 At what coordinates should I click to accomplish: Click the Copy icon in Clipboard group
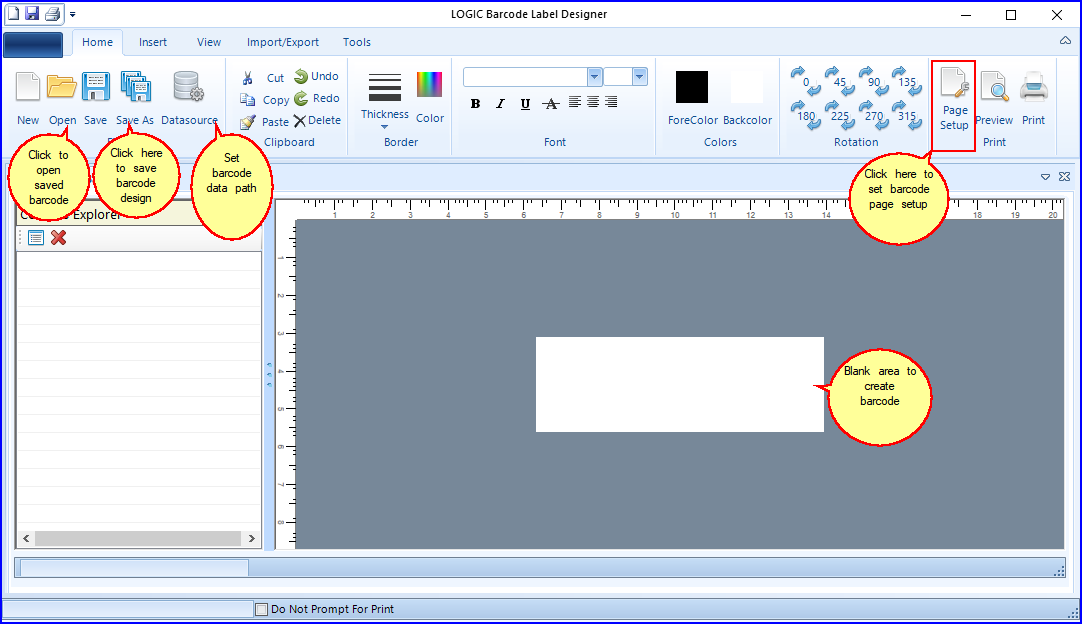[x=247, y=100]
